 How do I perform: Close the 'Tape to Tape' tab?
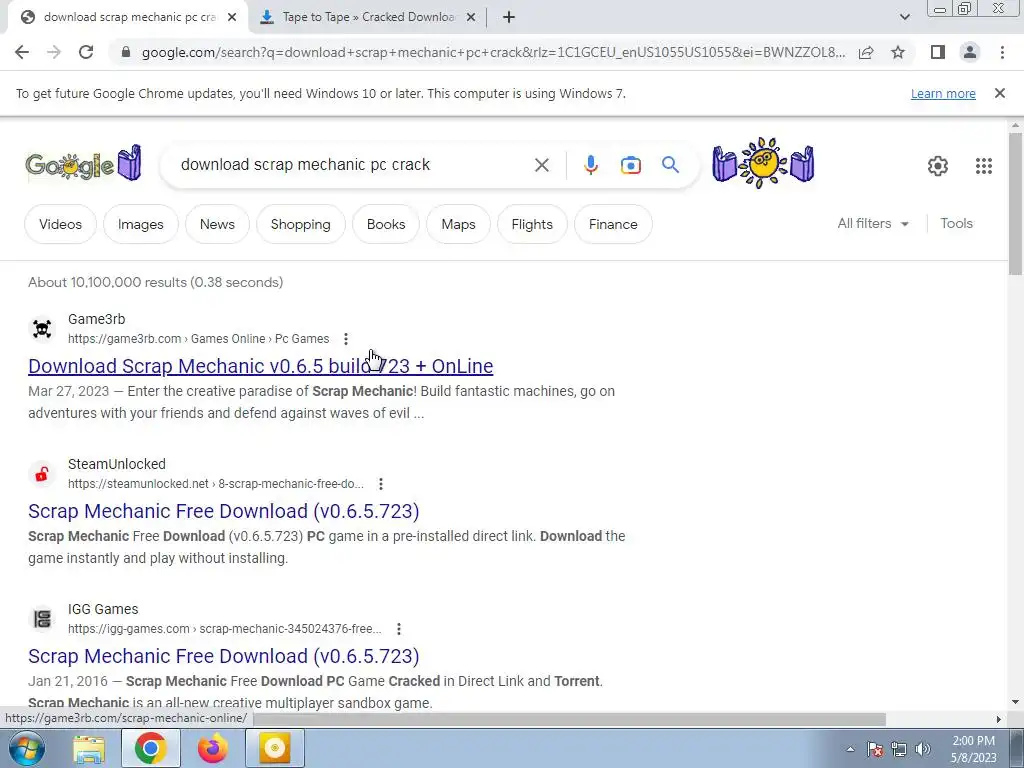pyautogui.click(x=471, y=18)
